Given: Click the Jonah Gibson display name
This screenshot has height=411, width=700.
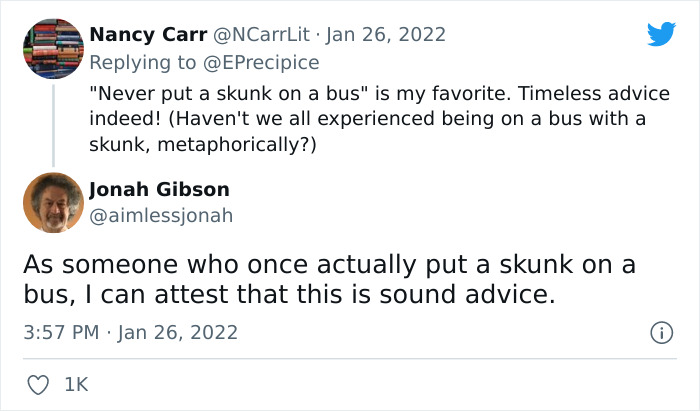Looking at the screenshot, I should click(159, 189).
